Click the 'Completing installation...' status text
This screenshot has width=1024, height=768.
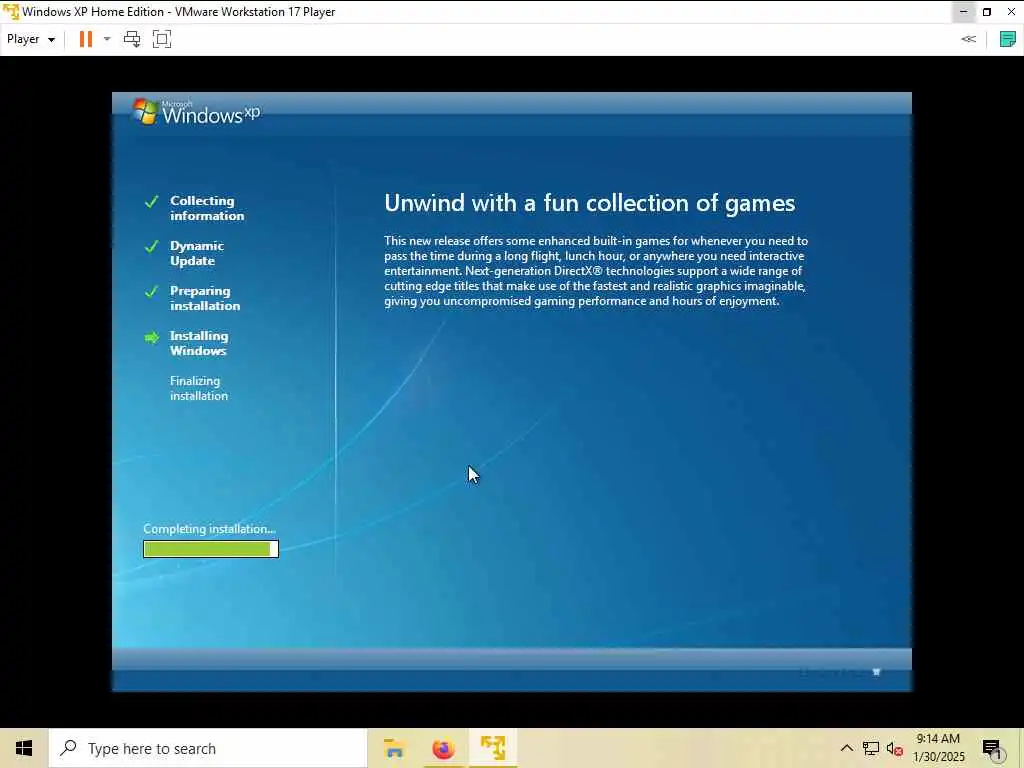210,529
